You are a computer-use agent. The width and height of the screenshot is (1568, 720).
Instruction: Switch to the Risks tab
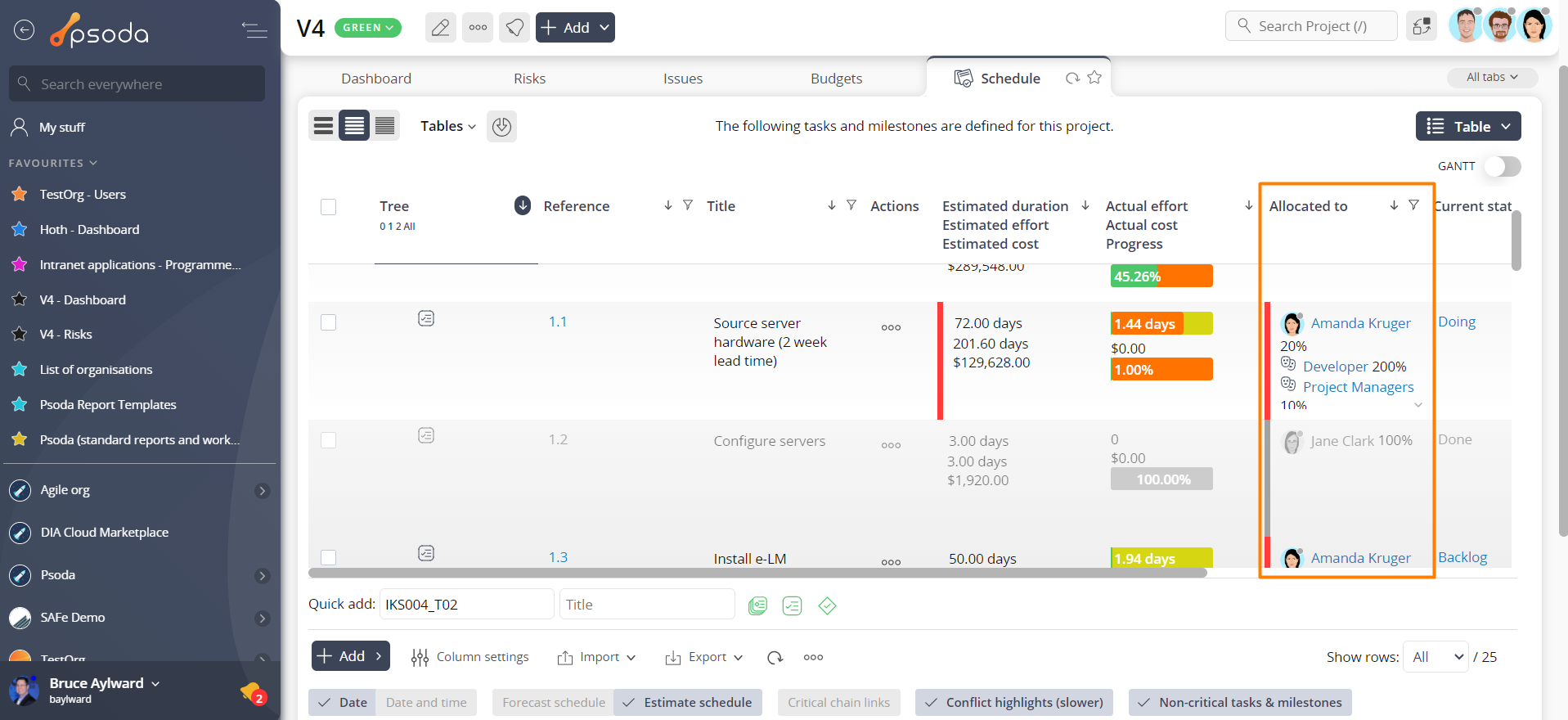[529, 79]
